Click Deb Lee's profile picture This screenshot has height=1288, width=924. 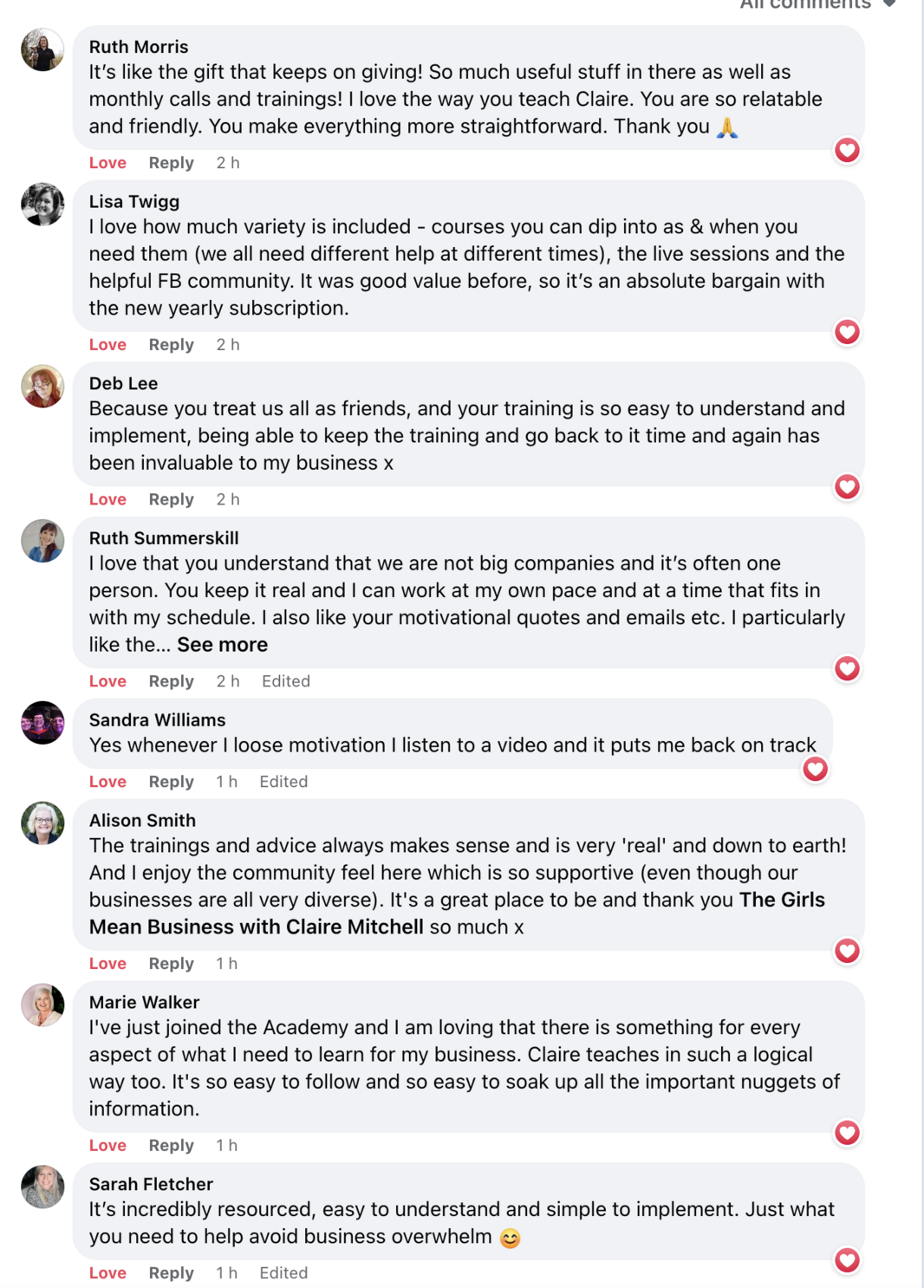[x=42, y=387]
